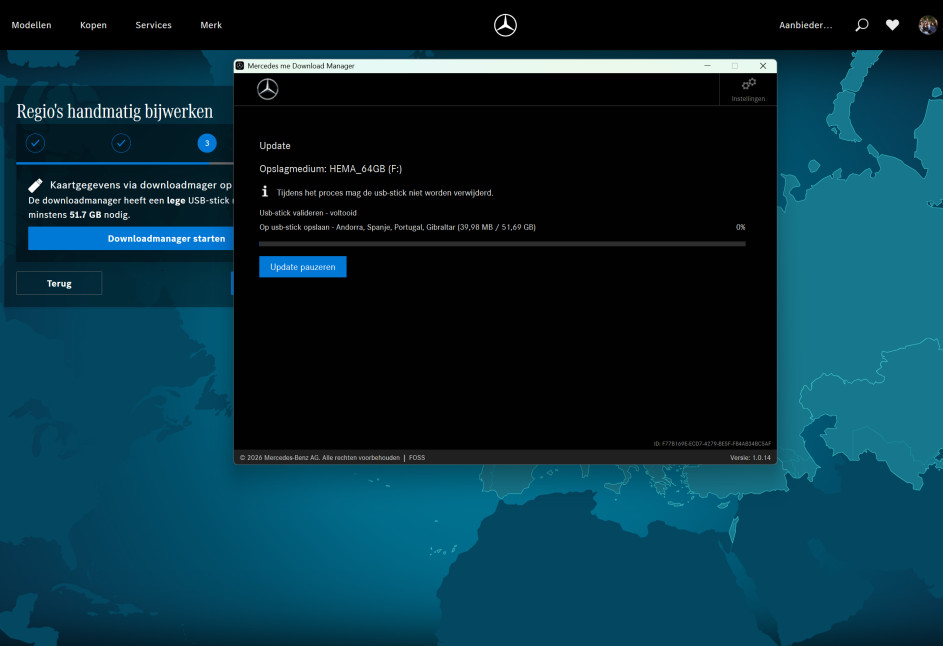Open the user profile avatar
Screen dimensions: 943x646
pos(927,25)
